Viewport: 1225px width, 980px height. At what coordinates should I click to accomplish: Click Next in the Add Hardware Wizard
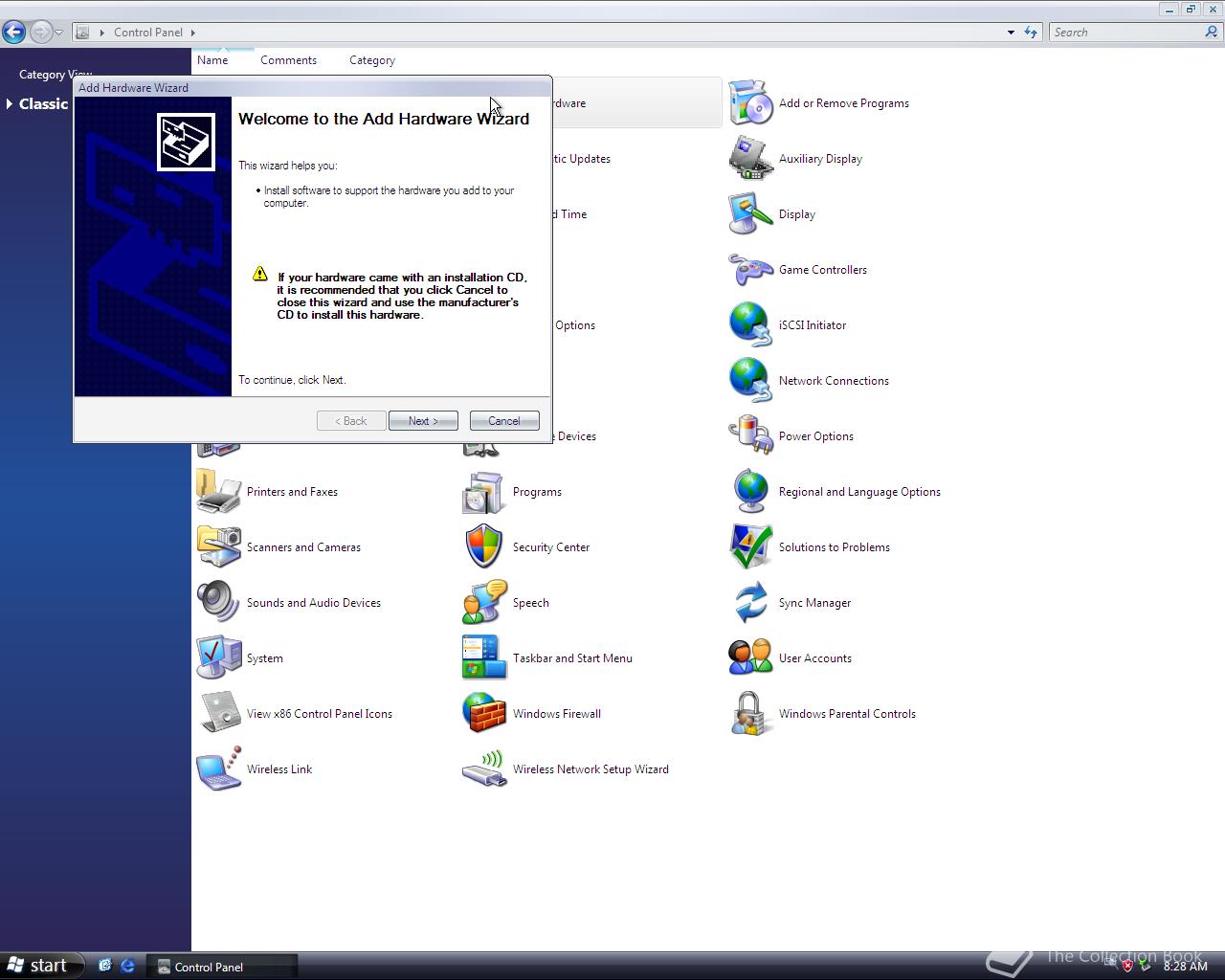(x=423, y=421)
